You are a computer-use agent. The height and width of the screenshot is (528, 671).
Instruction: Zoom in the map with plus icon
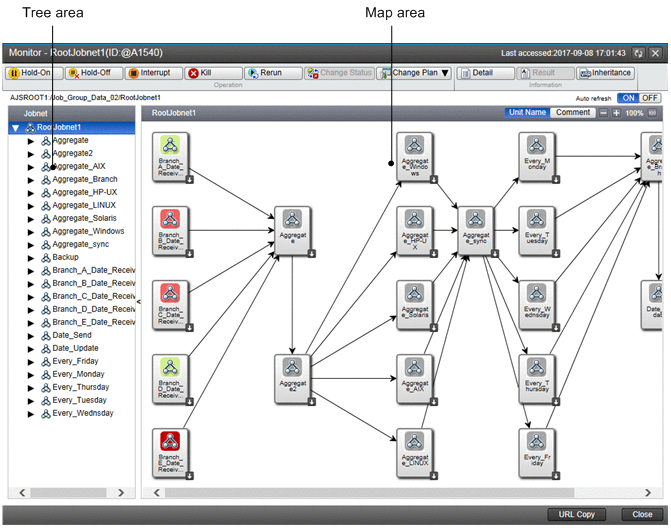pos(616,113)
